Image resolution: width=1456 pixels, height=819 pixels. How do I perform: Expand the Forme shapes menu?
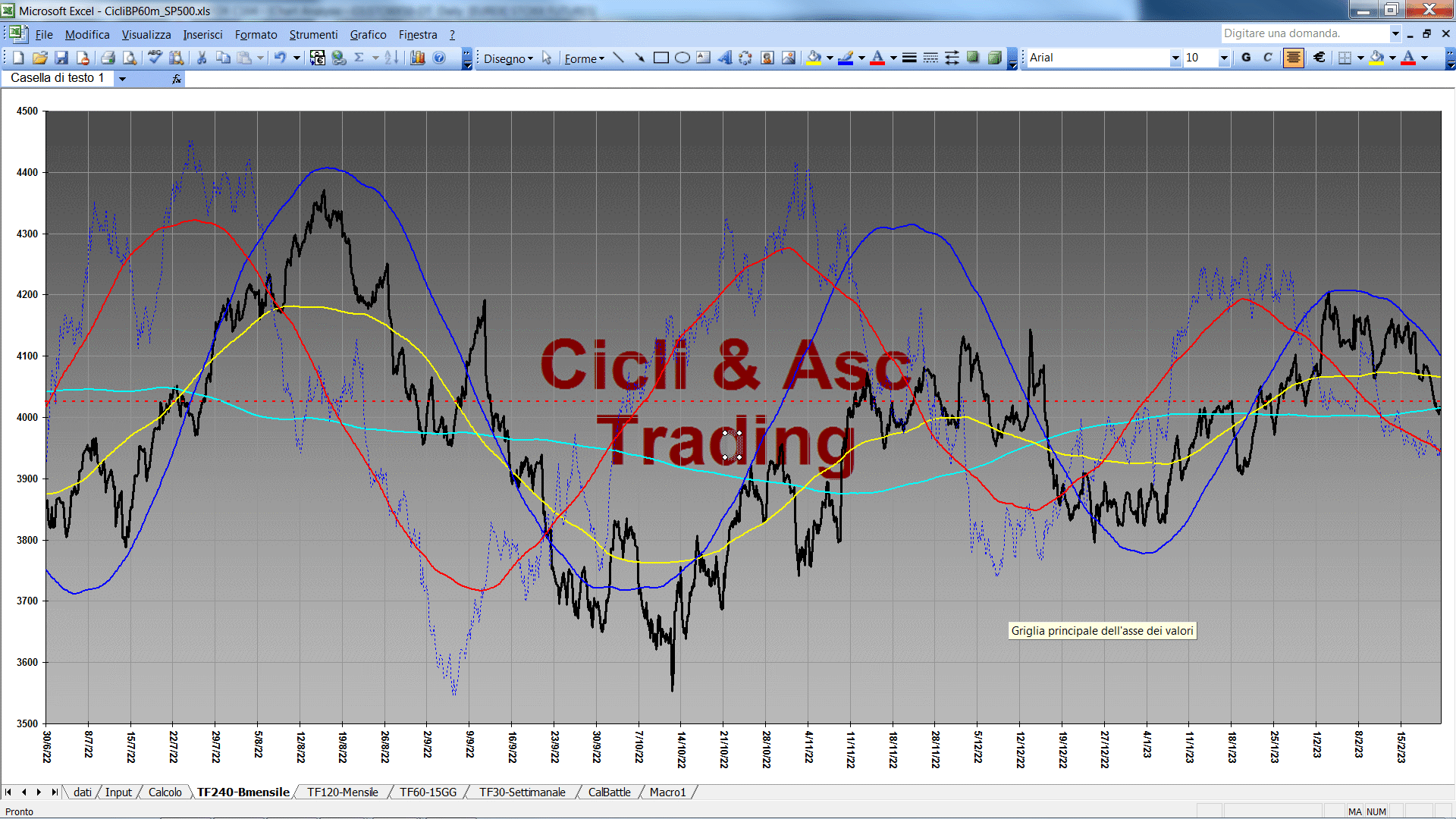click(584, 58)
